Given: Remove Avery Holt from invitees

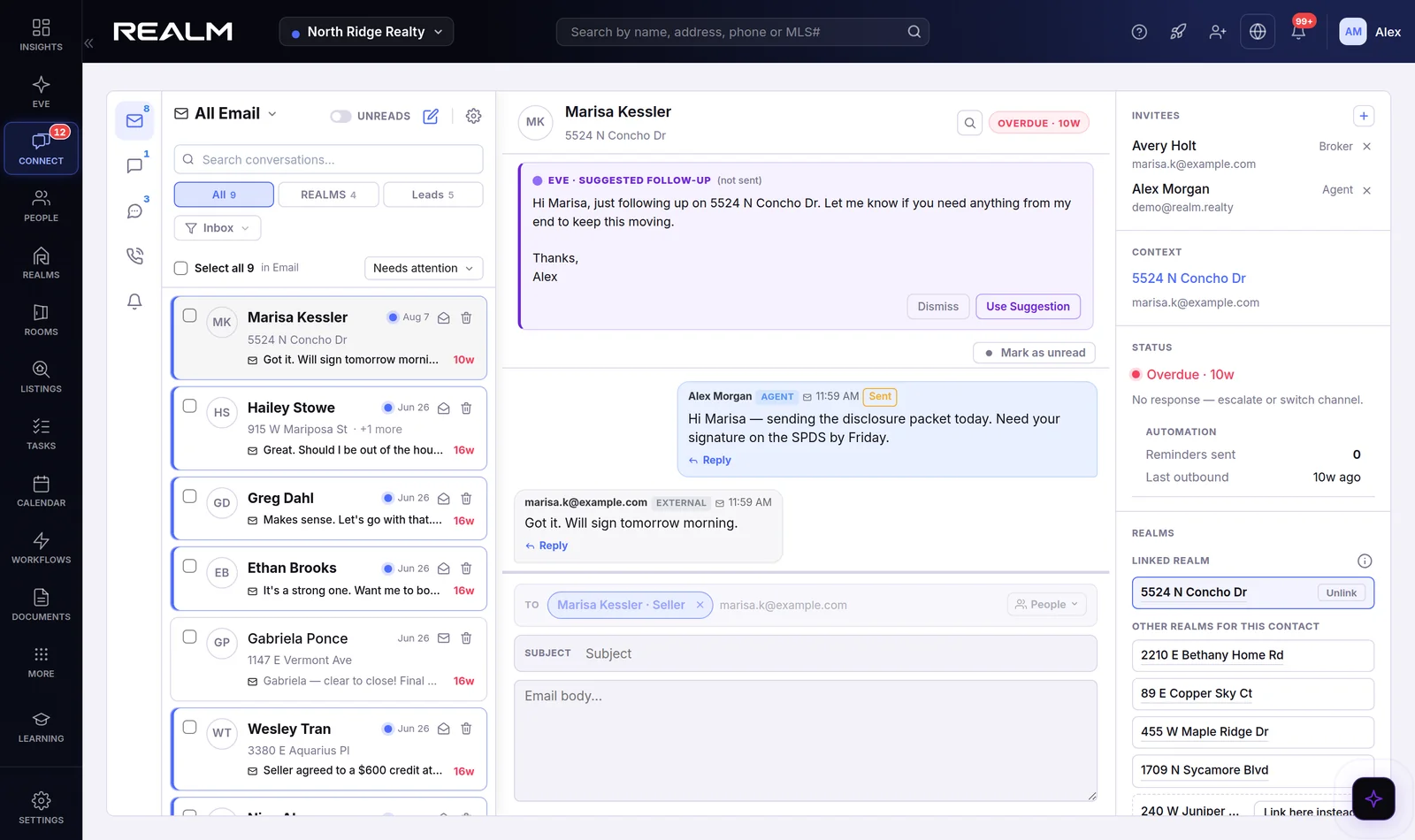Looking at the screenshot, I should tap(1366, 147).
